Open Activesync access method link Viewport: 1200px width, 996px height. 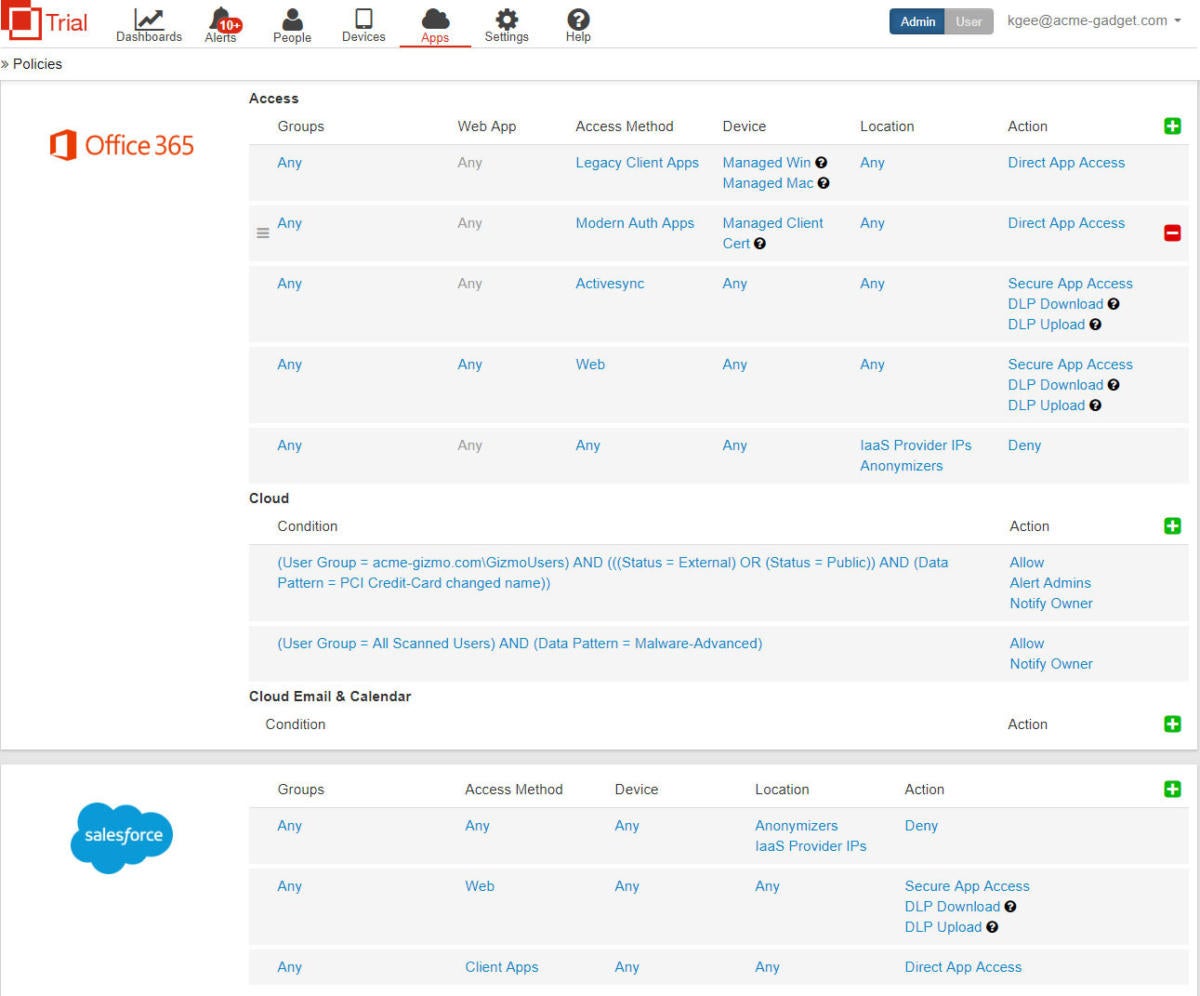[610, 284]
